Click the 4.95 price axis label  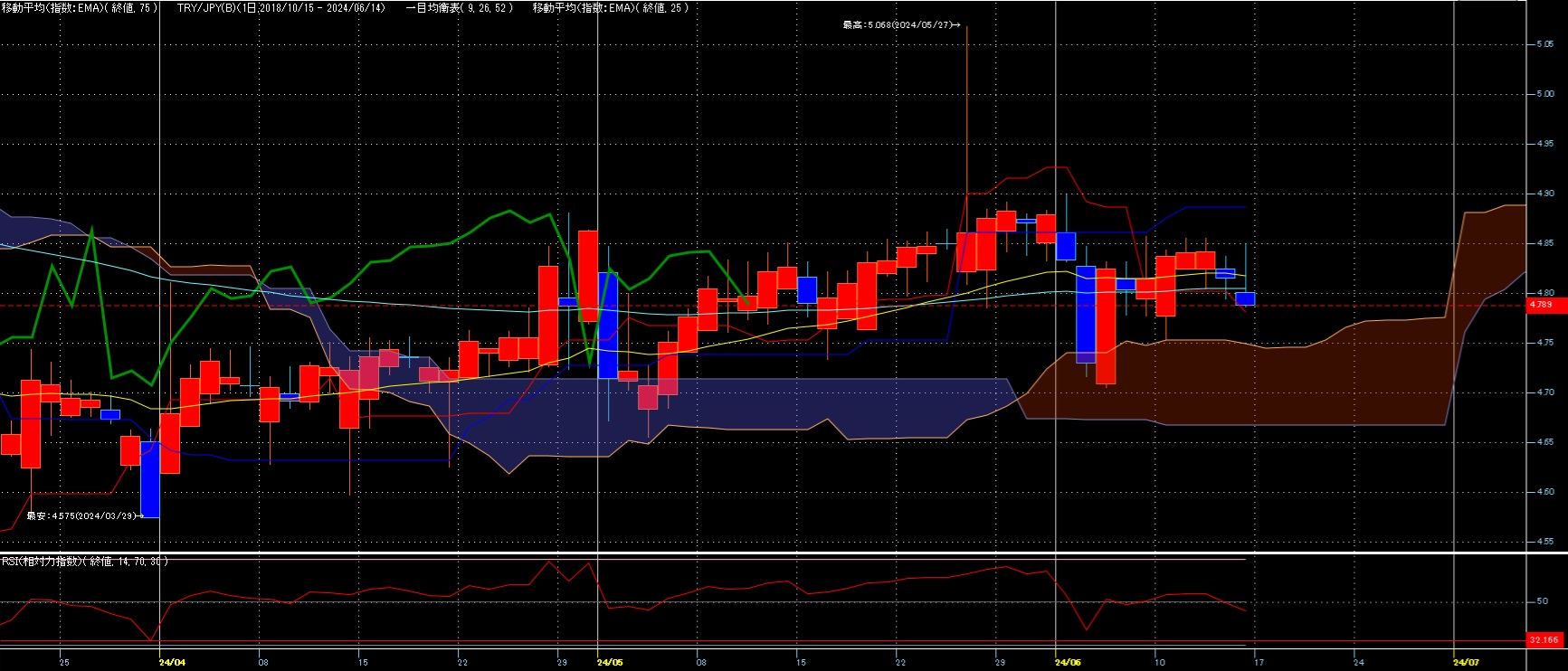point(1544,144)
